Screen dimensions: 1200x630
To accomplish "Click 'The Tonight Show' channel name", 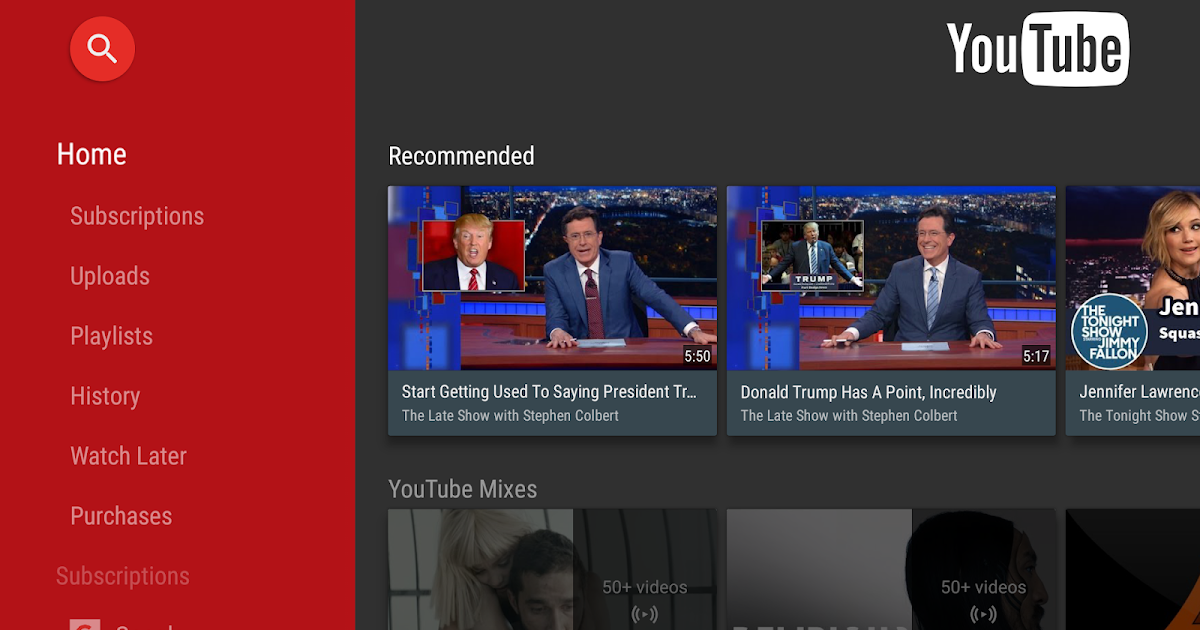I will click(1140, 415).
